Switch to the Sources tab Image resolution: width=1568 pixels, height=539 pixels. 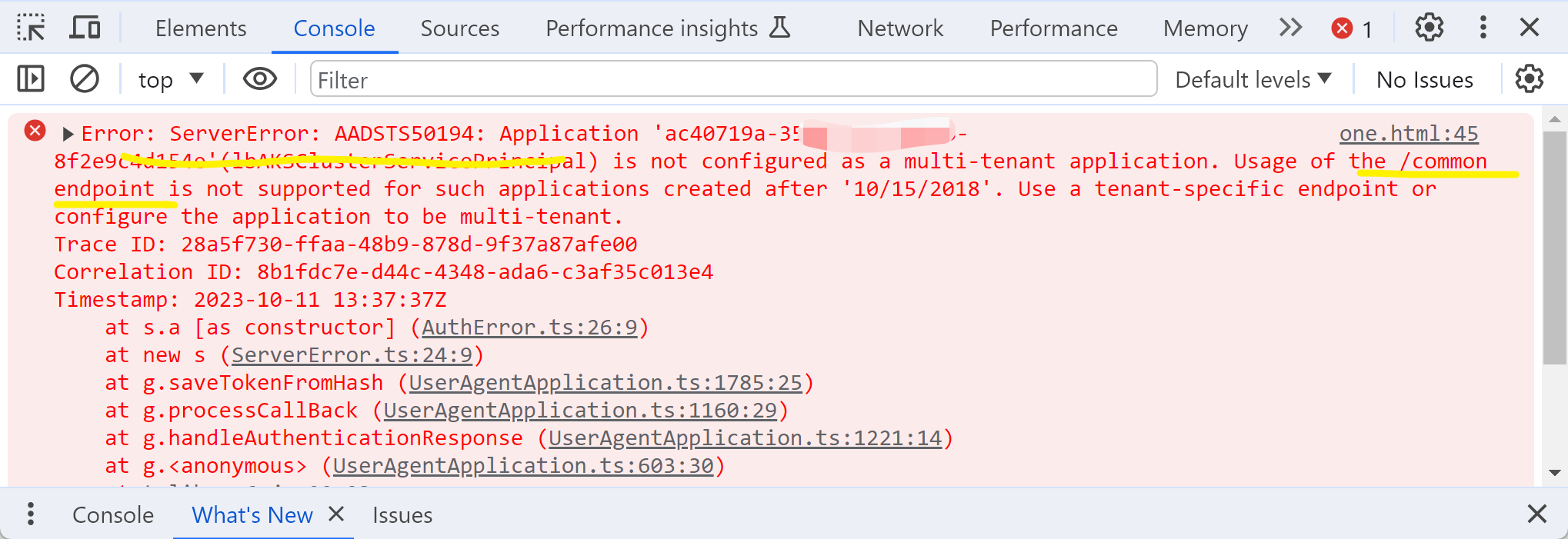459,28
